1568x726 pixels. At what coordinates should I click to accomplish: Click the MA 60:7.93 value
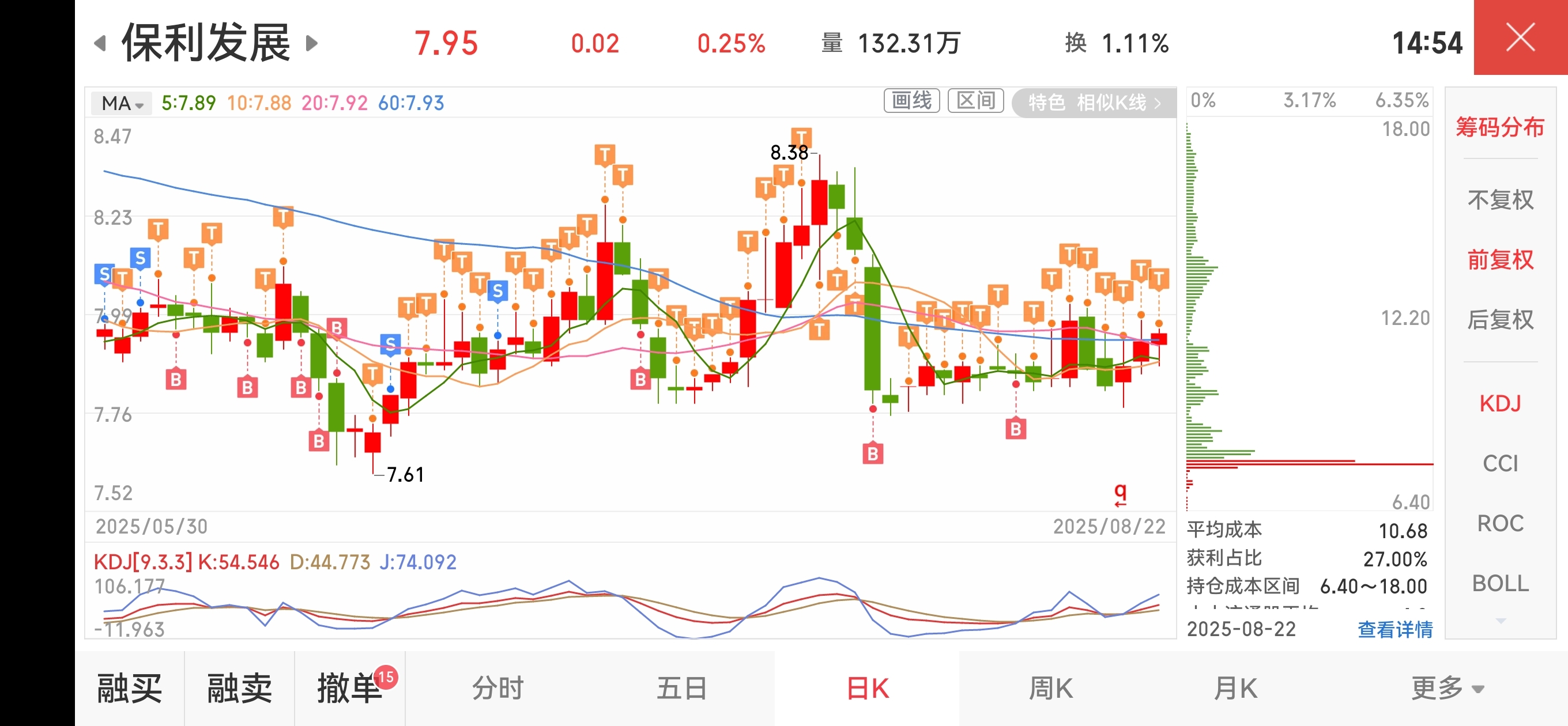411,103
